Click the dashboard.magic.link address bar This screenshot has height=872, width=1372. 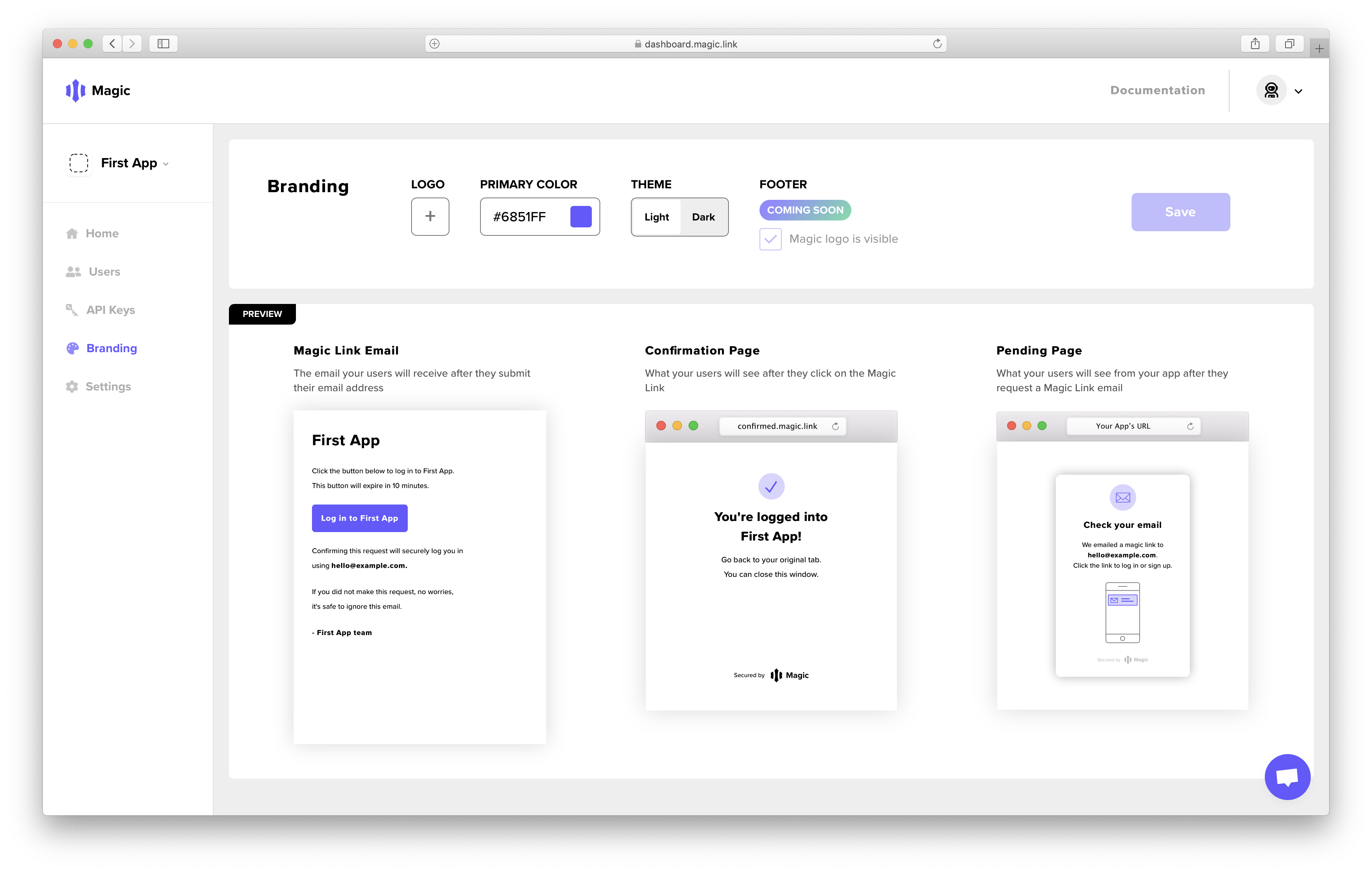point(686,44)
